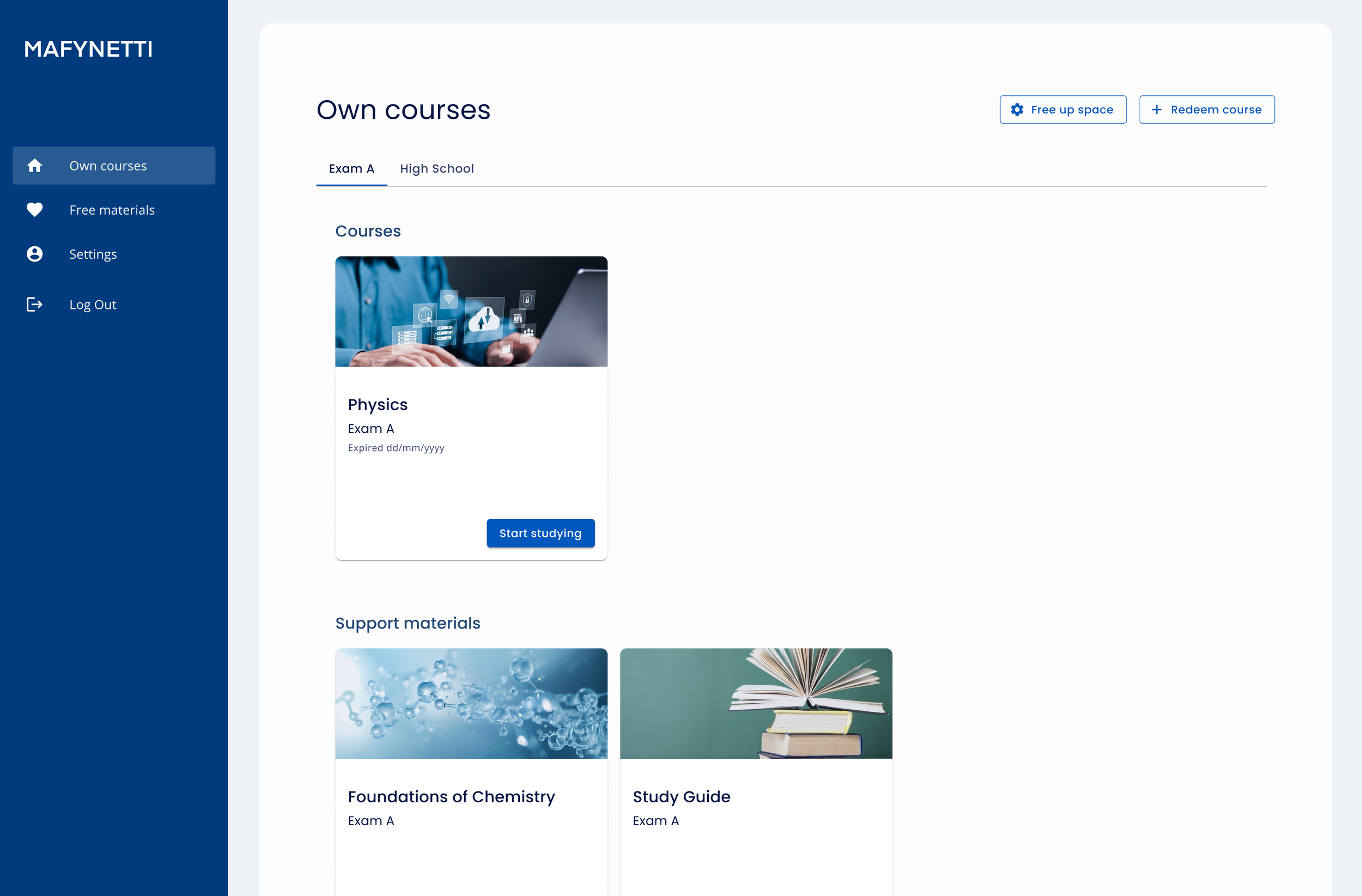Click the Courses section heading
This screenshot has height=896, width=1362.
(368, 231)
